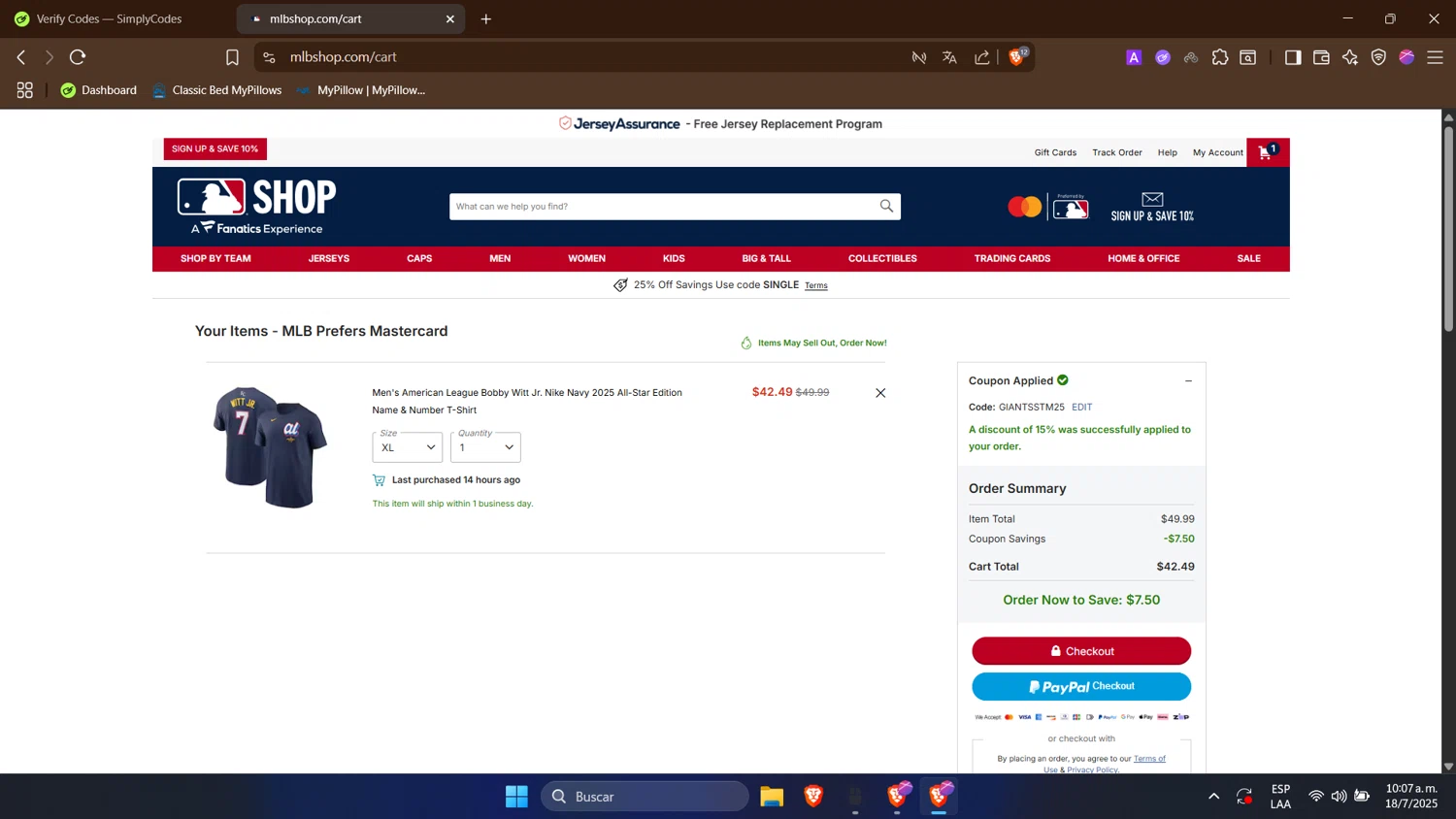The height and width of the screenshot is (819, 1456).
Task: Open the taskbar volume icon
Action: [x=1339, y=797]
